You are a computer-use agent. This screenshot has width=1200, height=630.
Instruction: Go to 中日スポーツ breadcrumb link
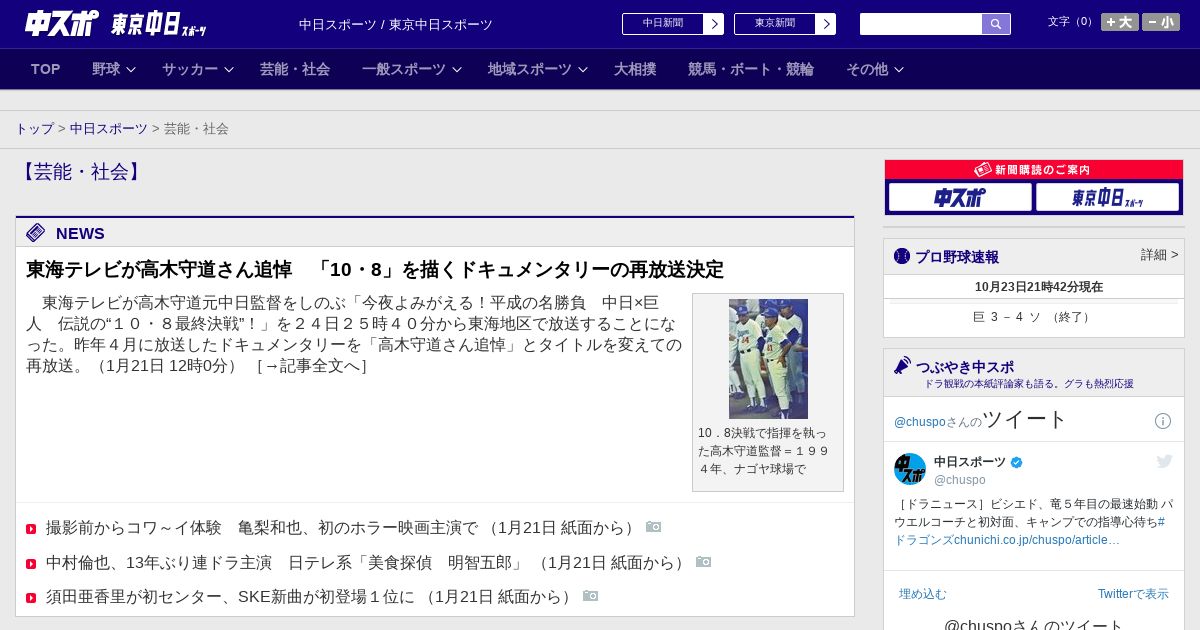tap(109, 129)
